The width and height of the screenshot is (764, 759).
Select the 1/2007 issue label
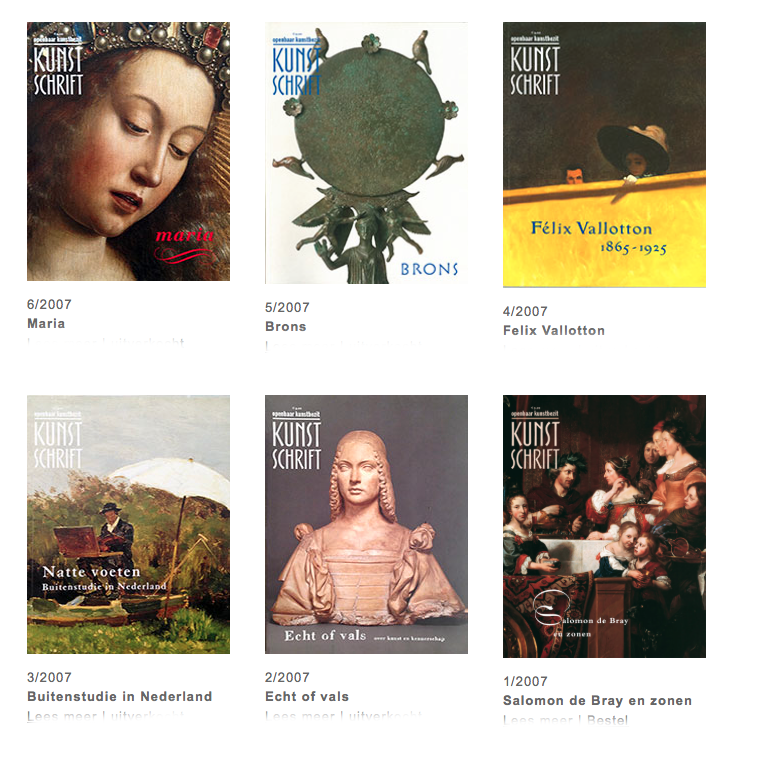[x=525, y=682]
